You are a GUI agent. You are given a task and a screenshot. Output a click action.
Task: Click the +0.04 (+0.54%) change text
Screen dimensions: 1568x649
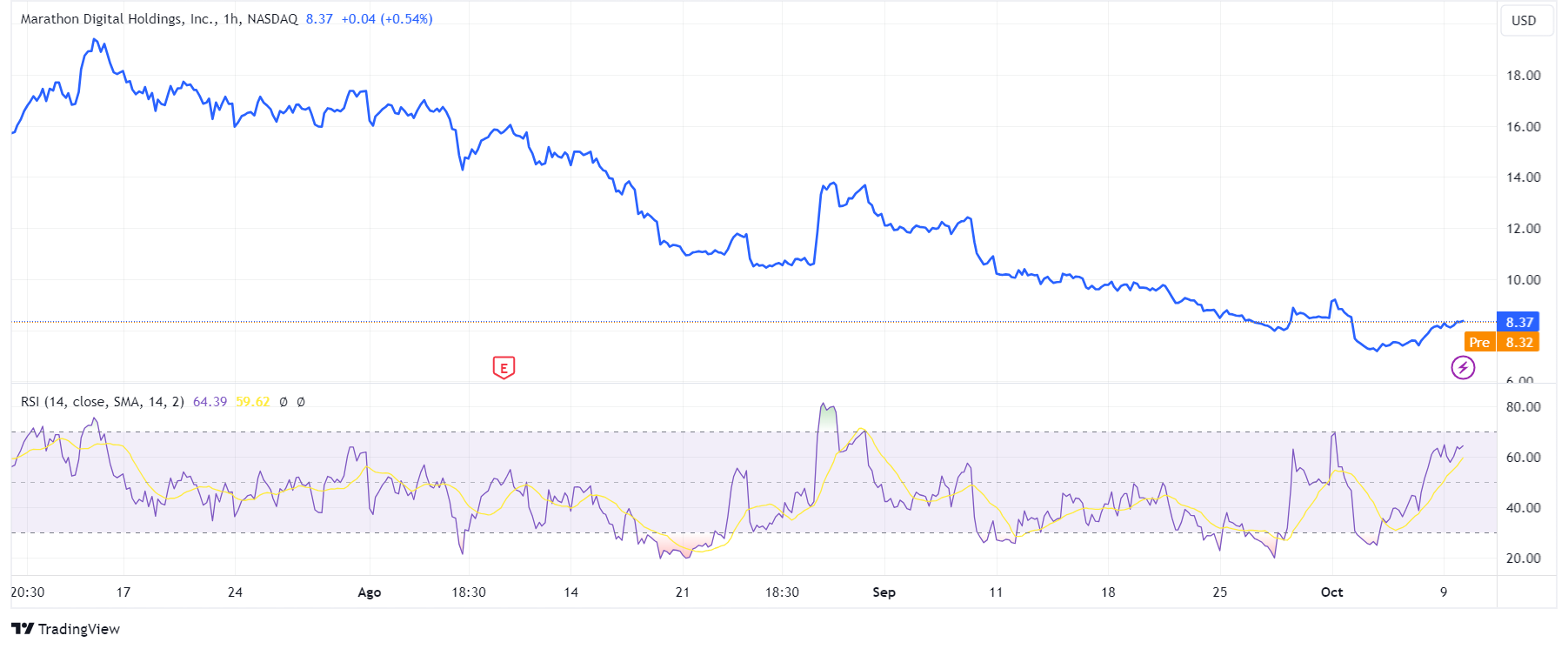387,18
